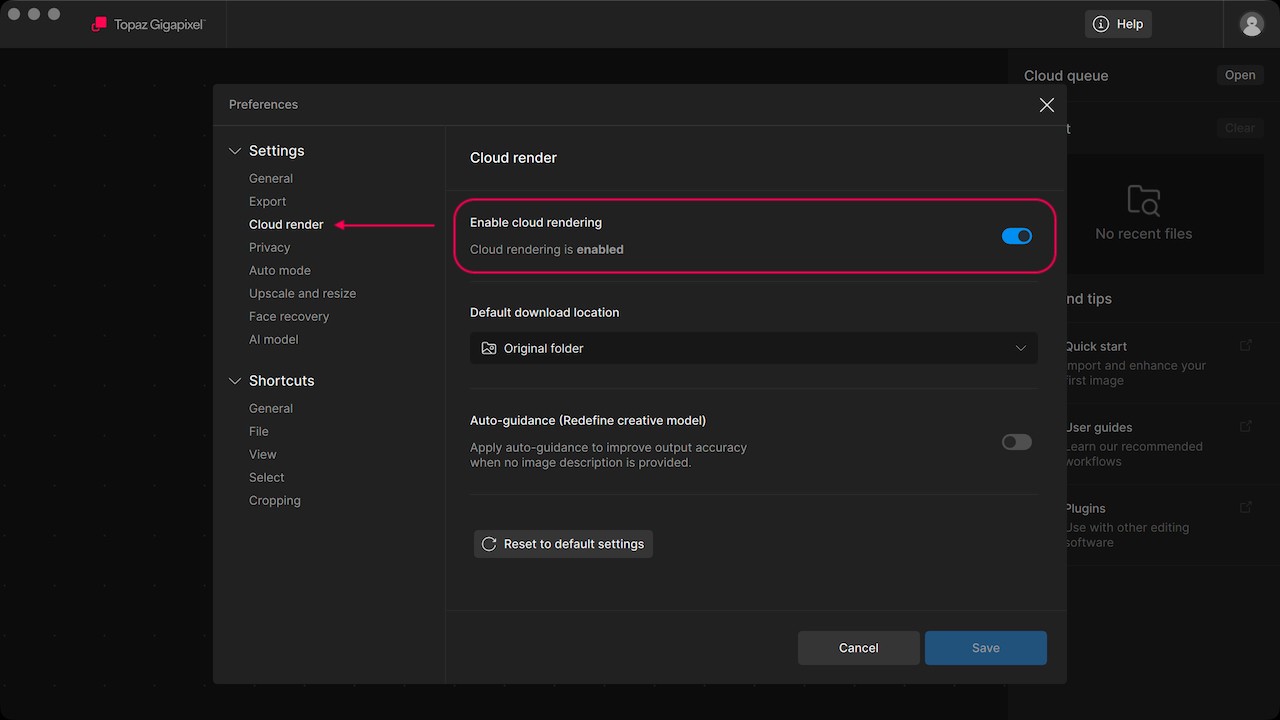
Task: Open User guides external link icon
Action: point(1246,426)
